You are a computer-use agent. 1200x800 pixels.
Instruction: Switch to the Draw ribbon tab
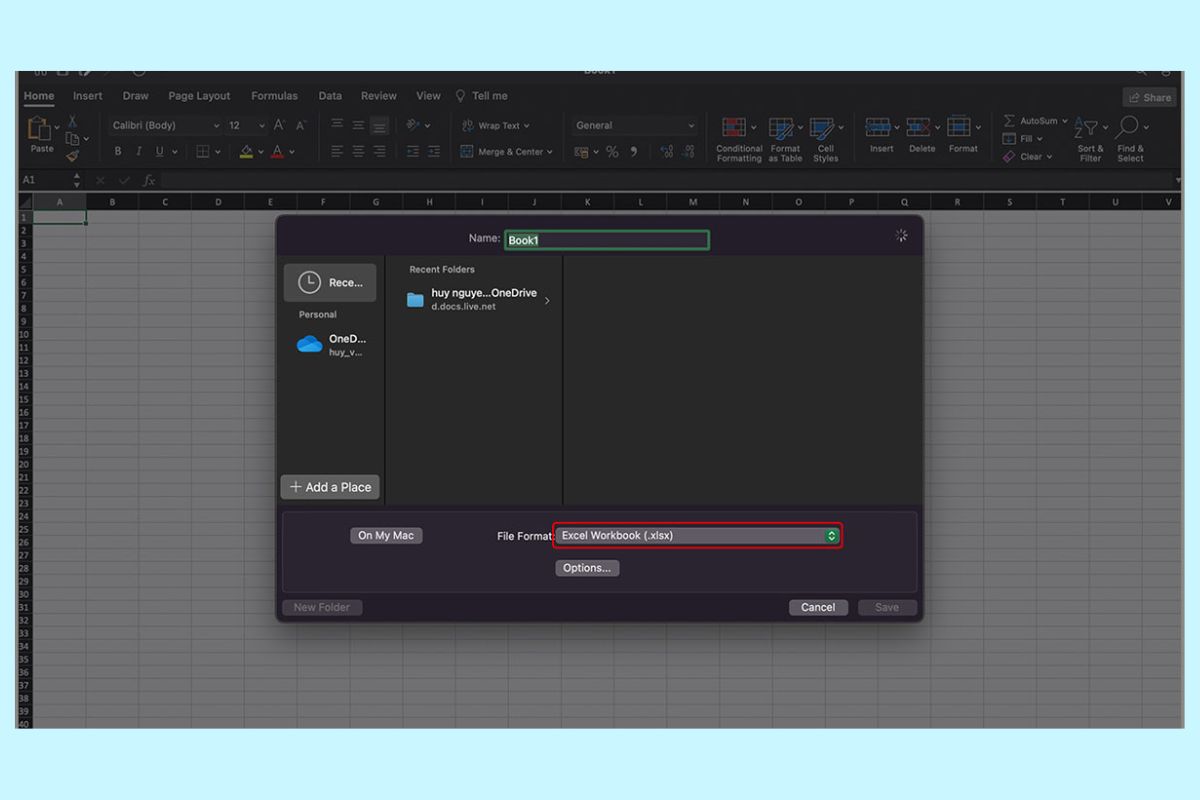(x=135, y=96)
